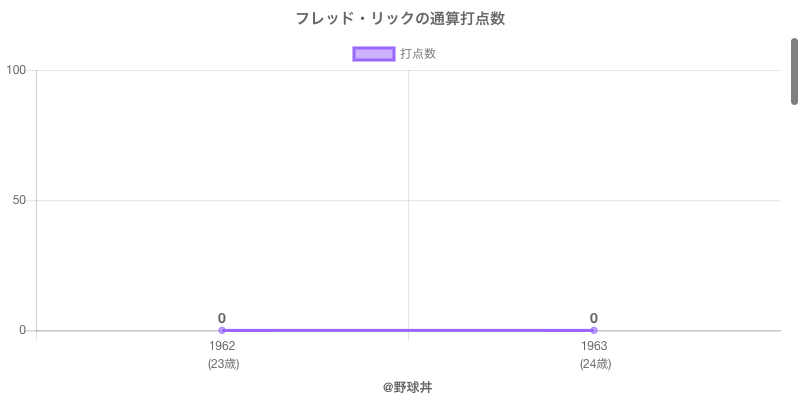Select the 1962 x-axis label
The height and width of the screenshot is (400, 800).
click(223, 346)
